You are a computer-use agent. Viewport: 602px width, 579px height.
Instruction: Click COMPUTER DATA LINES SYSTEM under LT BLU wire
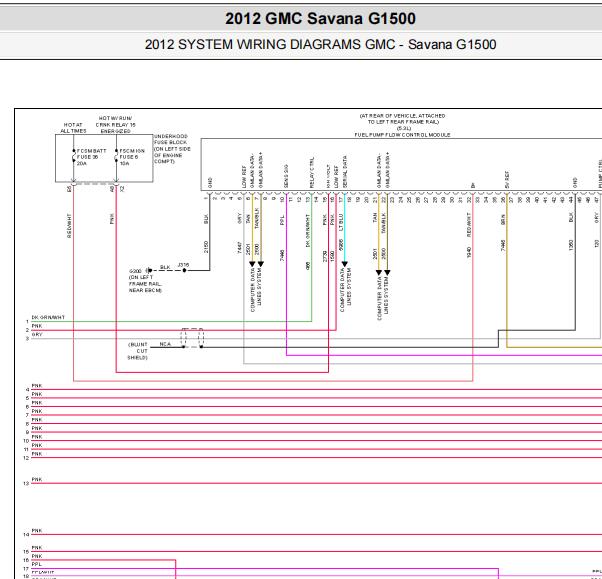coord(345,290)
